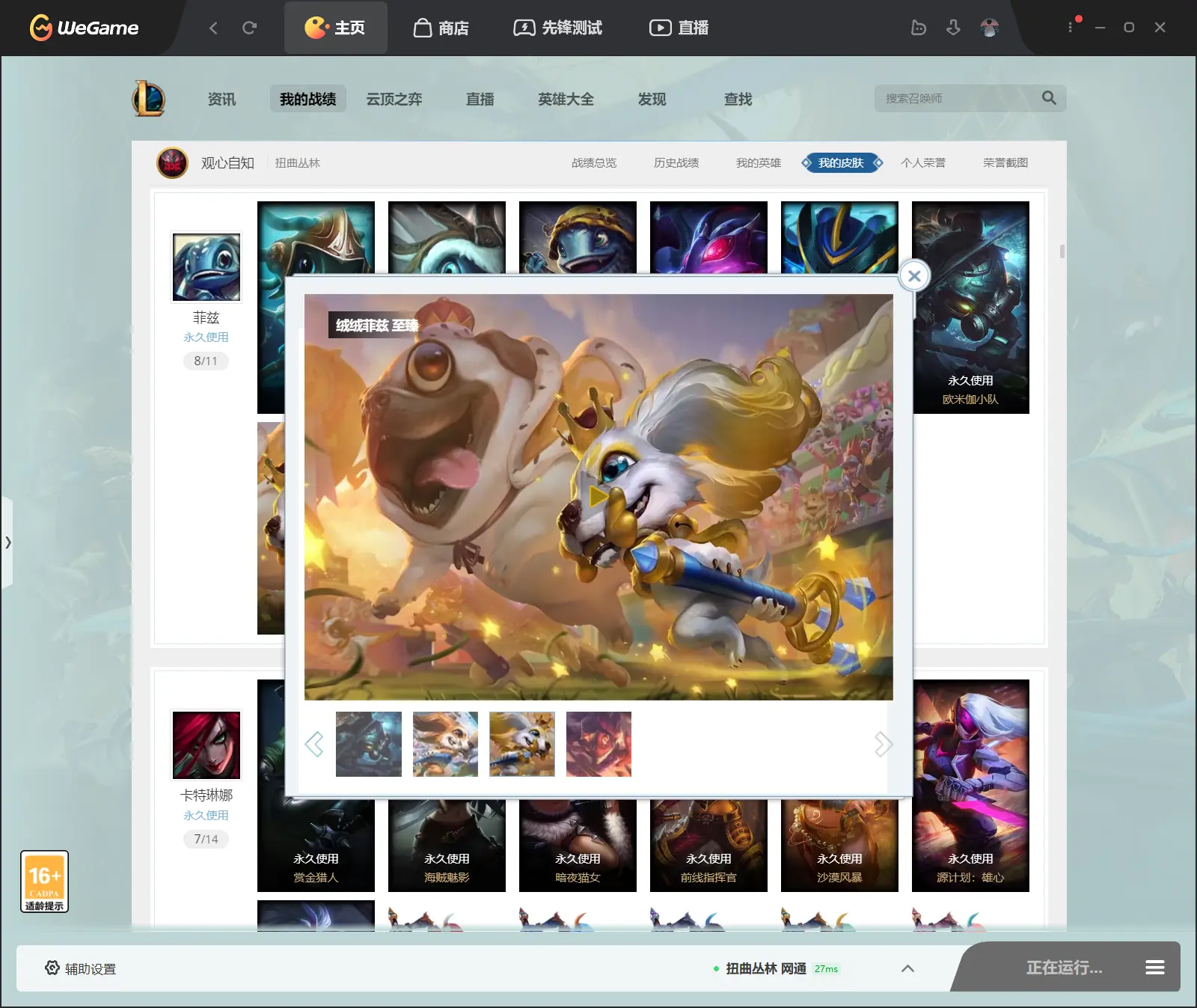Open the 主页 home tab
This screenshot has height=1008, width=1197.
click(x=335, y=28)
